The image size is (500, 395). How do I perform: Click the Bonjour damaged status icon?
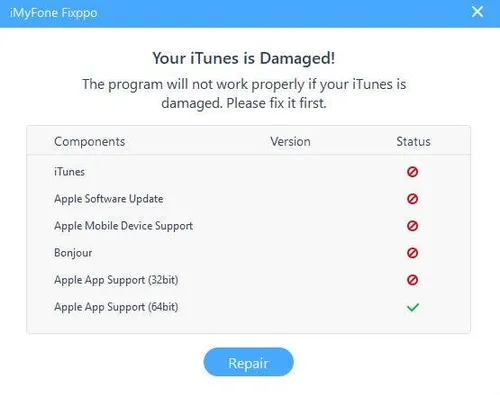coord(412,253)
